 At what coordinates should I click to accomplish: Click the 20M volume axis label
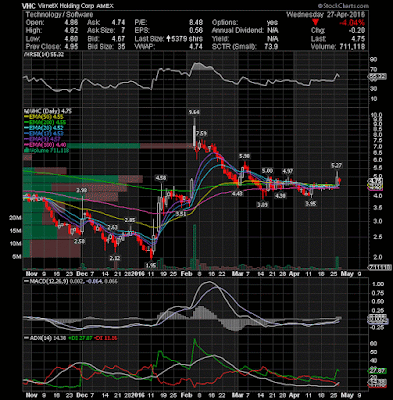click(x=15, y=218)
